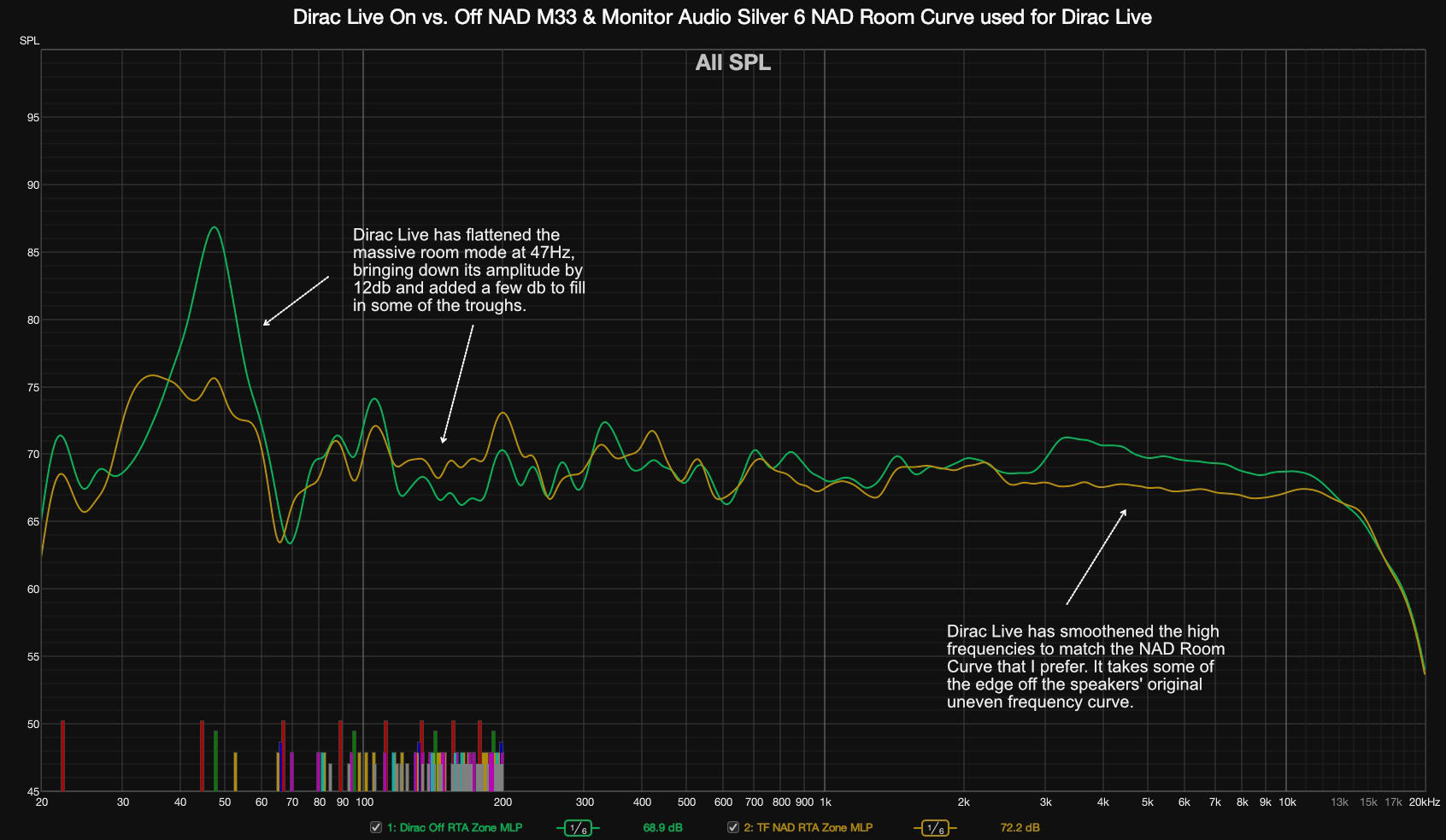Select the '1: Dirac Off RTA Zone MLP' legend label
The image size is (1446, 840).
(x=455, y=827)
